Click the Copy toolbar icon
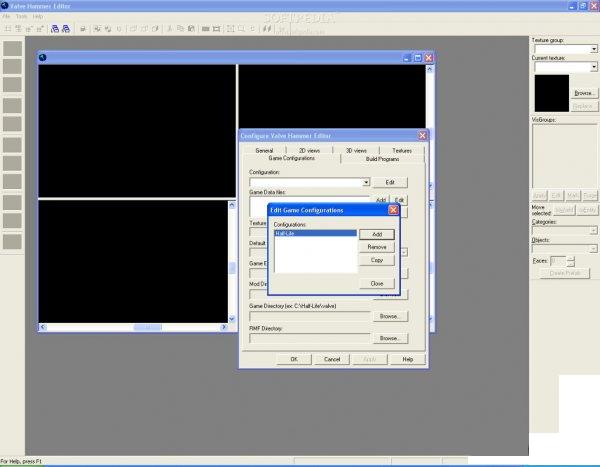Image resolution: width=600 pixels, height=467 pixels. (180, 29)
